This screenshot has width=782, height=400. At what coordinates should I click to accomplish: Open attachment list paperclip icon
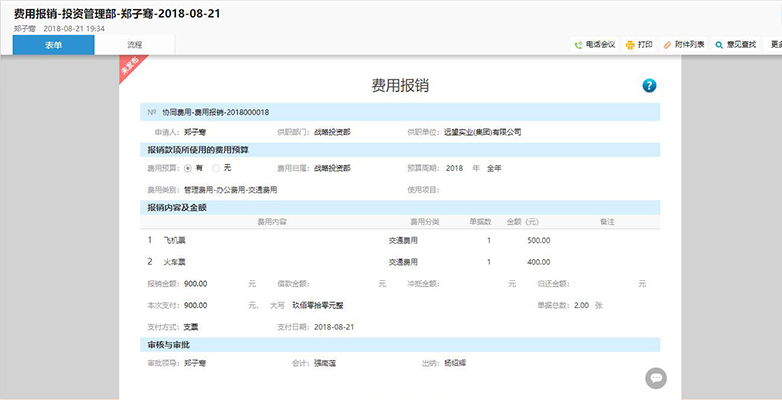click(667, 45)
